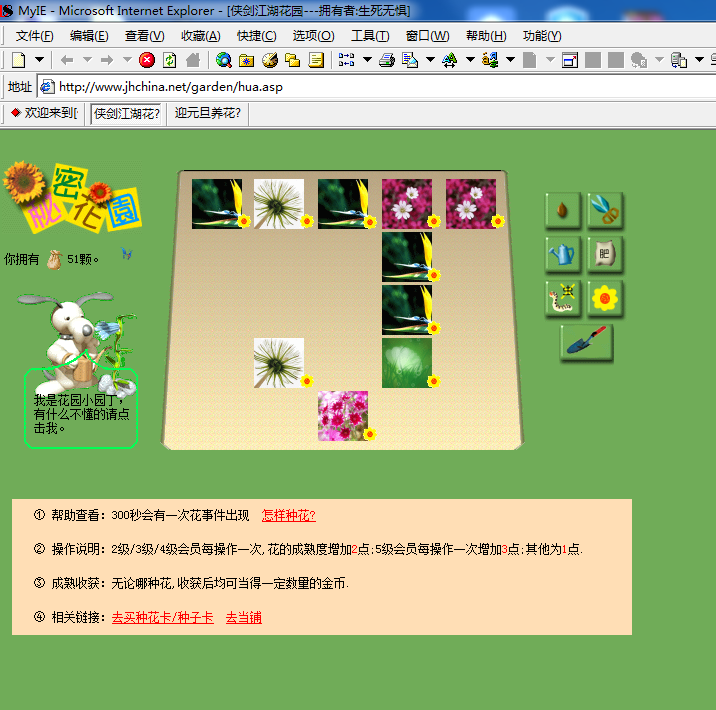This screenshot has width=716, height=710.
Task: Select the worm pest-control tool
Action: coord(563,298)
